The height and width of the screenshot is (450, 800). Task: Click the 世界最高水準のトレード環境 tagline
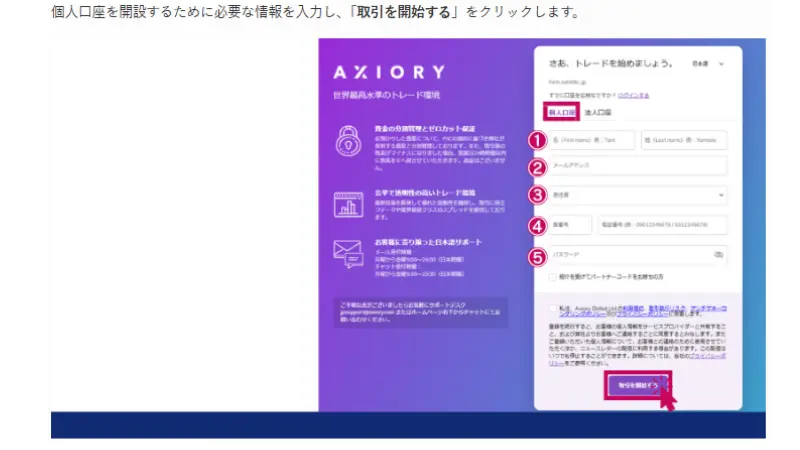click(386, 95)
